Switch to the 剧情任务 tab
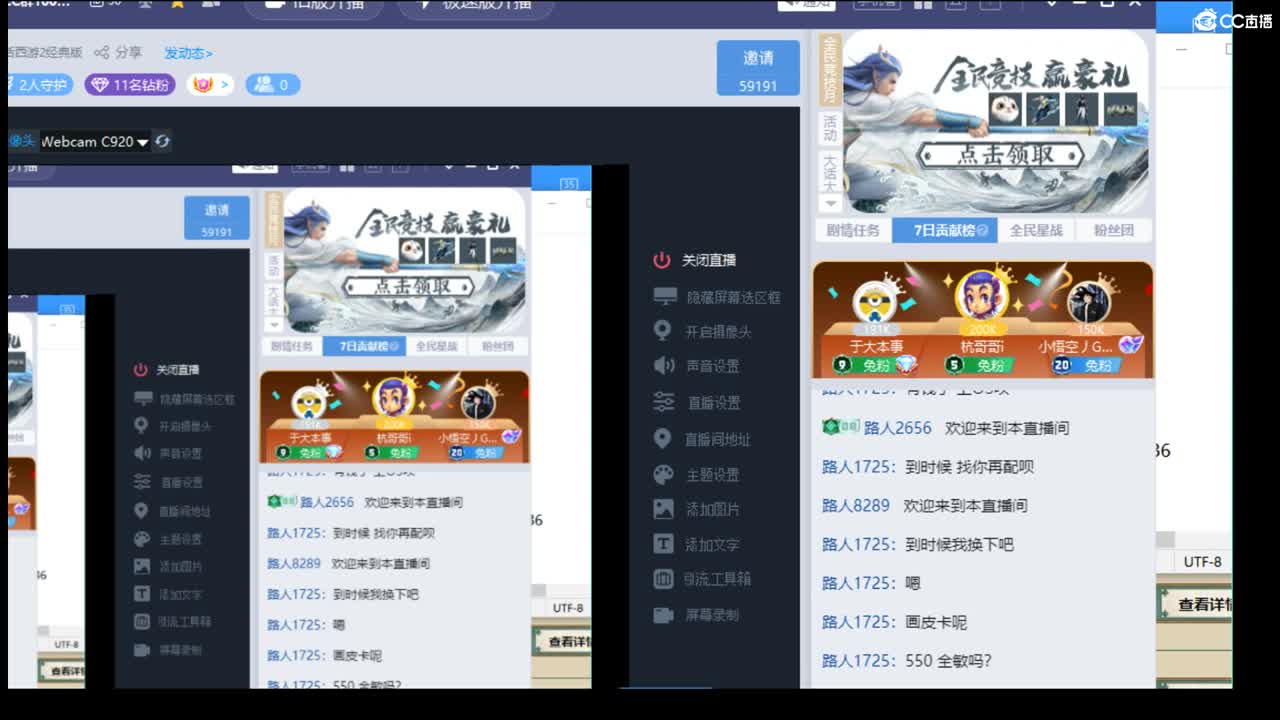This screenshot has height=720, width=1280. pyautogui.click(x=853, y=230)
